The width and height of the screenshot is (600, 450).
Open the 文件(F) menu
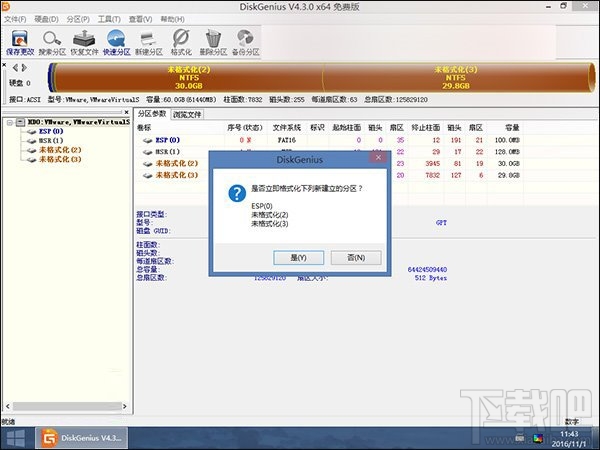[x=15, y=19]
